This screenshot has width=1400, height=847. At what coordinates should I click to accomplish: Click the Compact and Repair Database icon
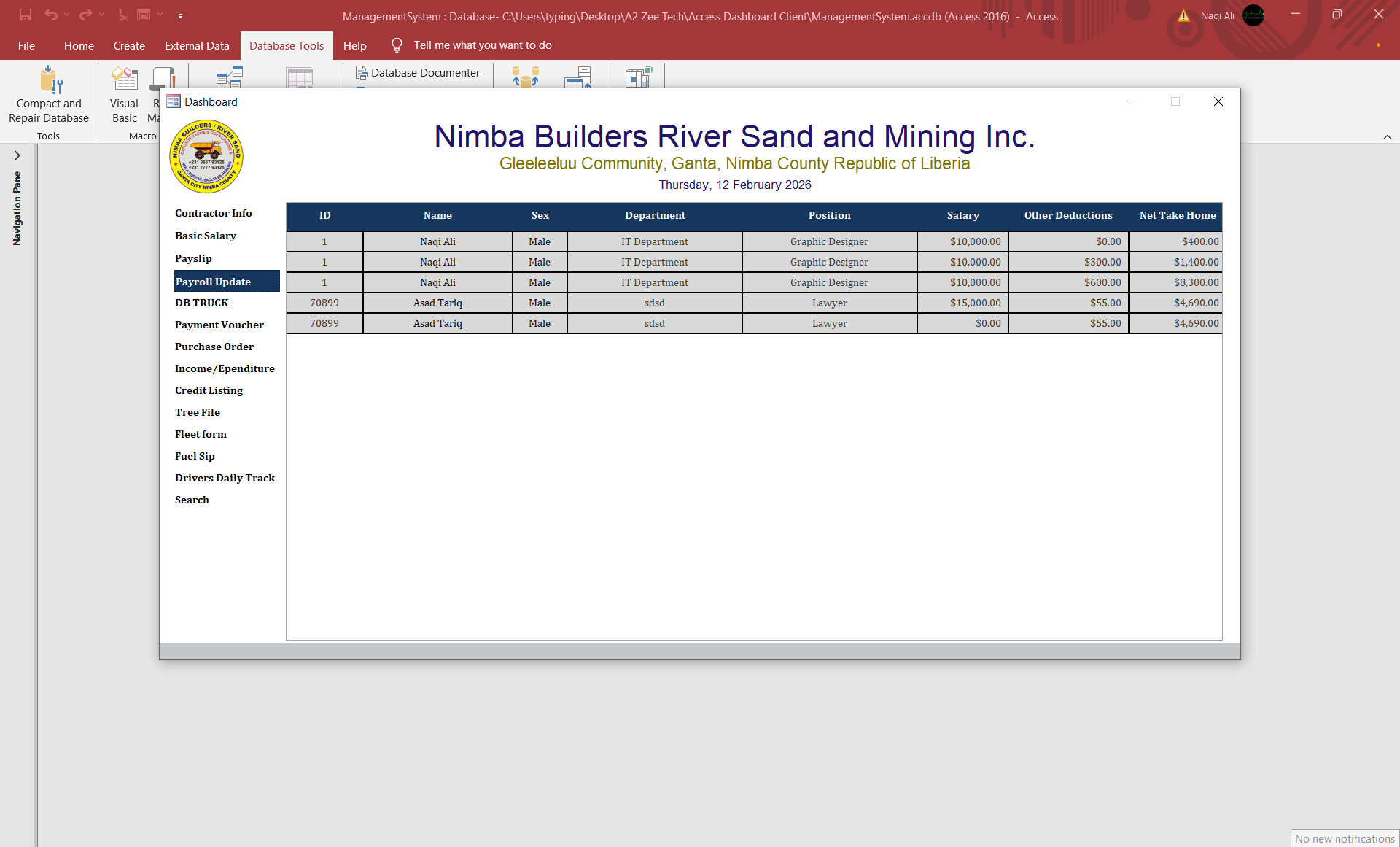(50, 79)
